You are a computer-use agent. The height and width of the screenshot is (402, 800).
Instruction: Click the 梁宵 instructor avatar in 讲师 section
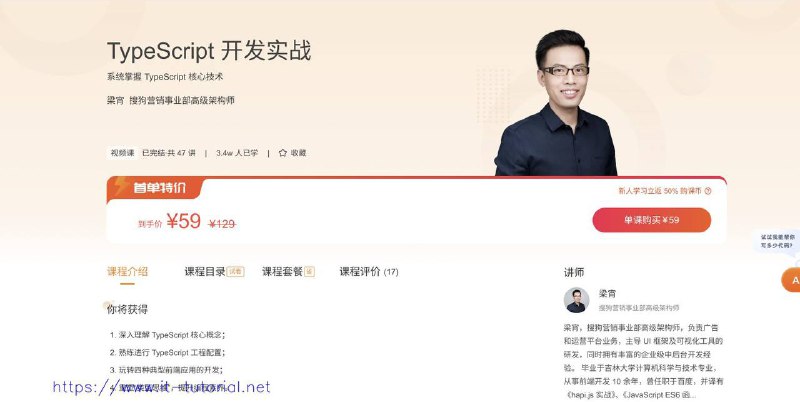(576, 300)
